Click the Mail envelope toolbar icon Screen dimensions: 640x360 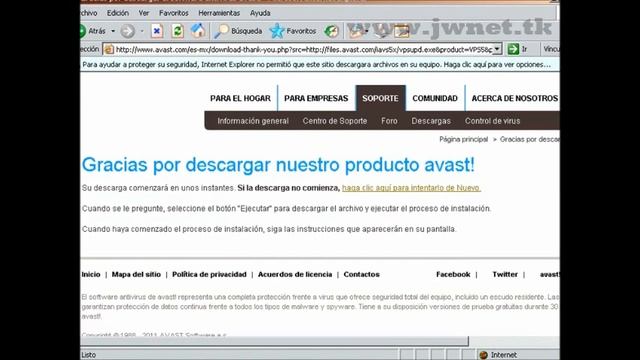tap(356, 31)
